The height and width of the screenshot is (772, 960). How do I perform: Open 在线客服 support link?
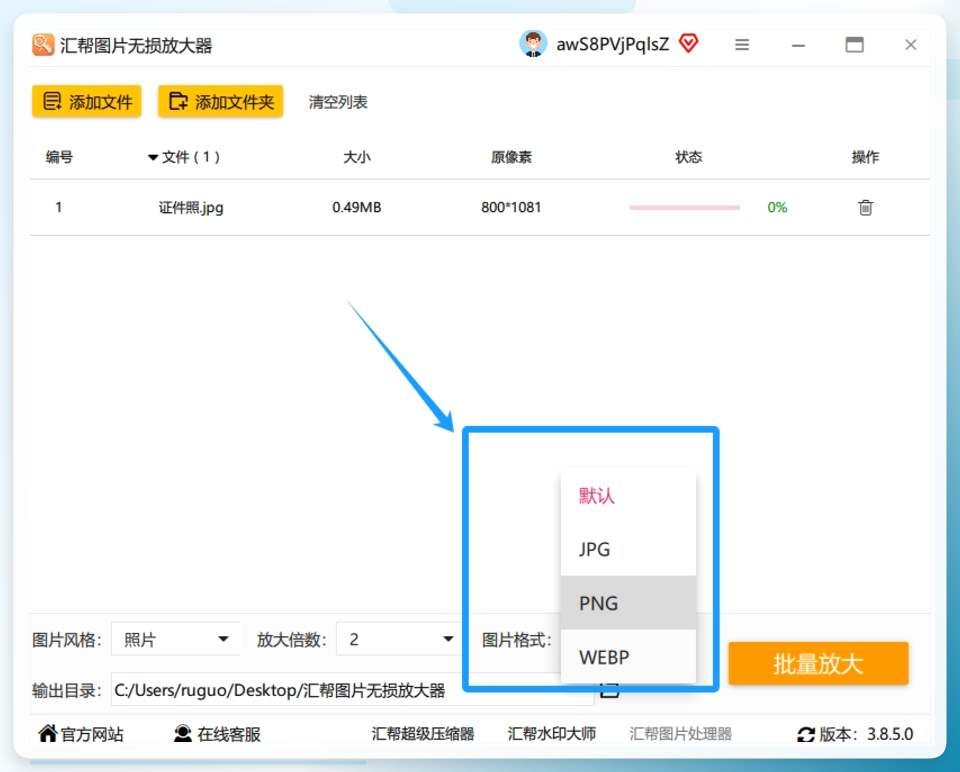pyautogui.click(x=217, y=734)
